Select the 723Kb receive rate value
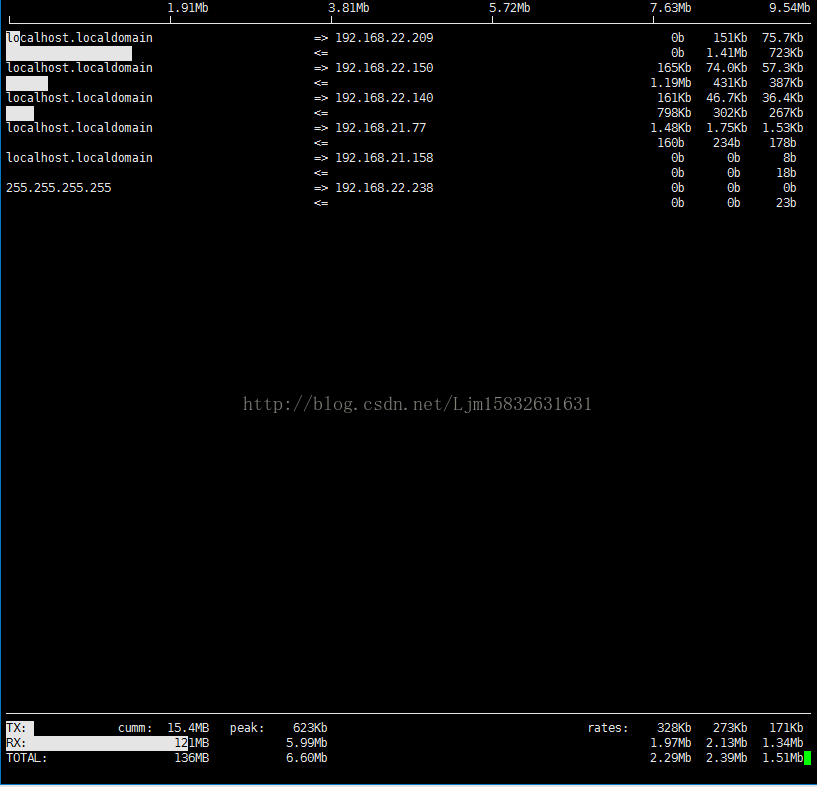 tap(786, 53)
